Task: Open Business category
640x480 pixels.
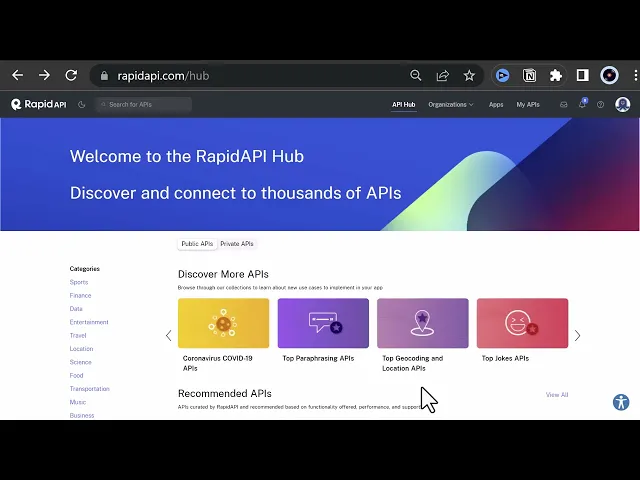Action: (82, 416)
